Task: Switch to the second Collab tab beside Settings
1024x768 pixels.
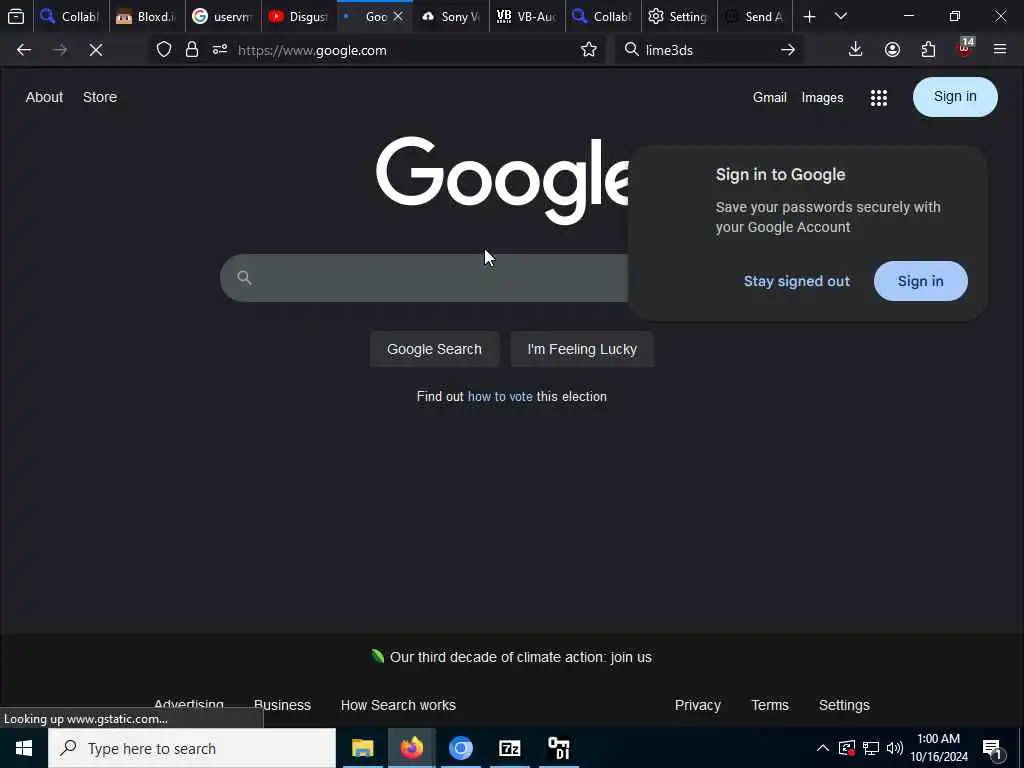Action: [x=602, y=17]
